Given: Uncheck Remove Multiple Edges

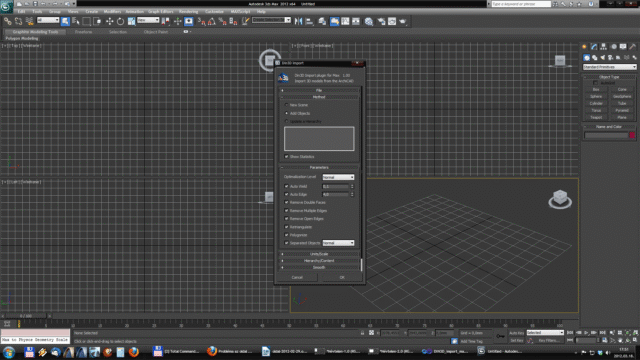Looking at the screenshot, I should point(287,211).
